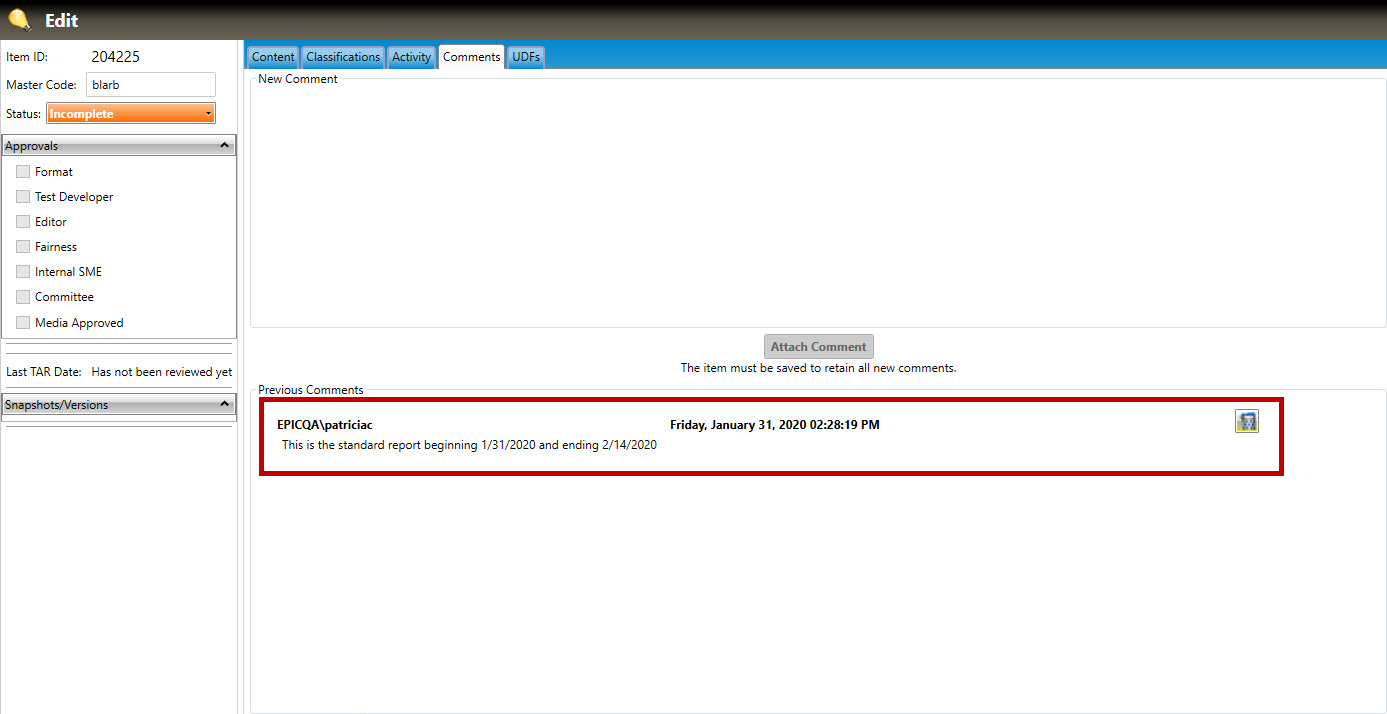Screen dimensions: 1387x714
Task: Delete the comment using the trash icon
Action: pos(1246,422)
